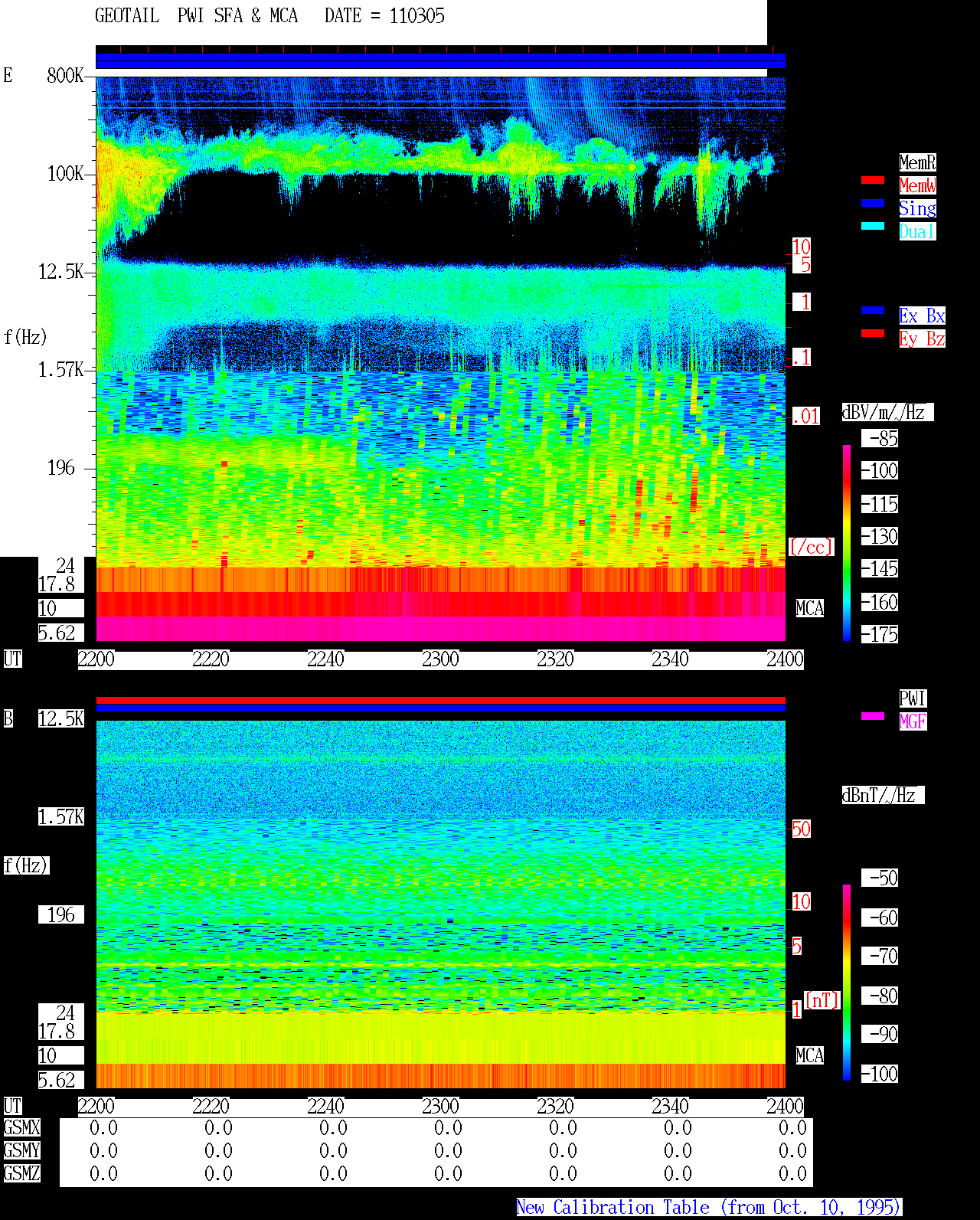Click the cyan Dual legend swatch

(x=873, y=226)
